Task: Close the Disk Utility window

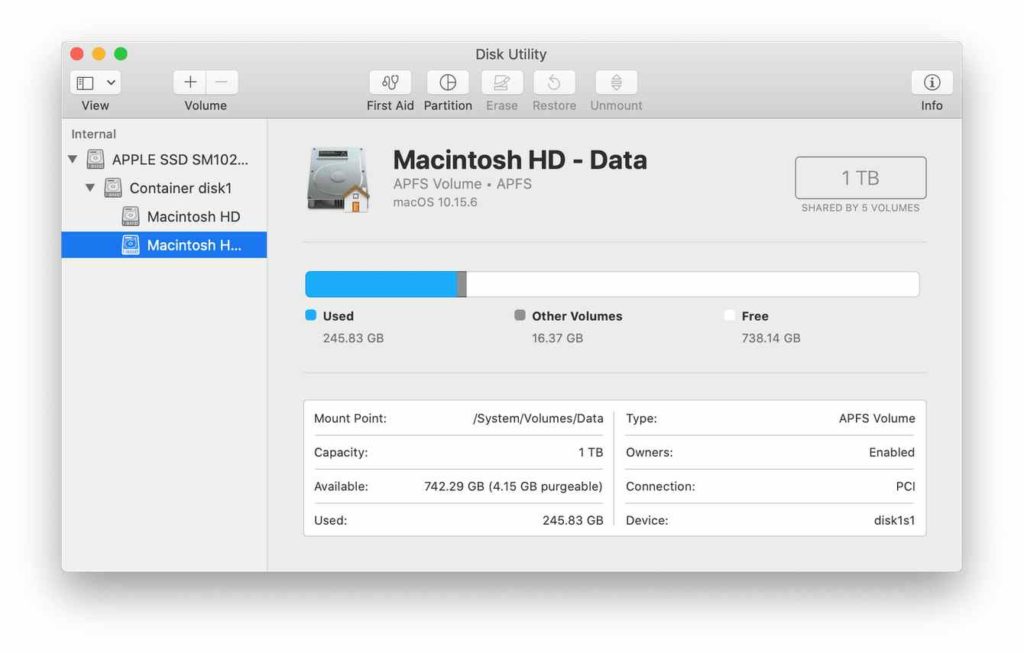Action: coord(77,54)
